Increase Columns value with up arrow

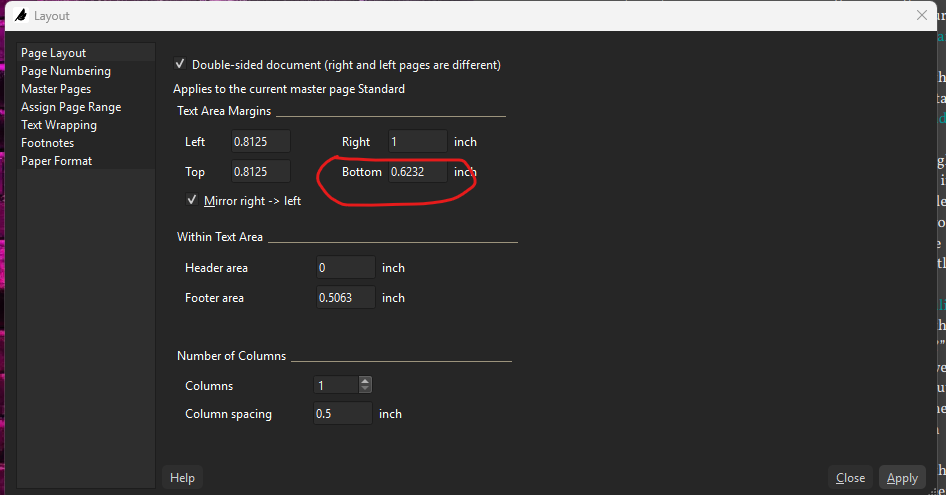(365, 381)
